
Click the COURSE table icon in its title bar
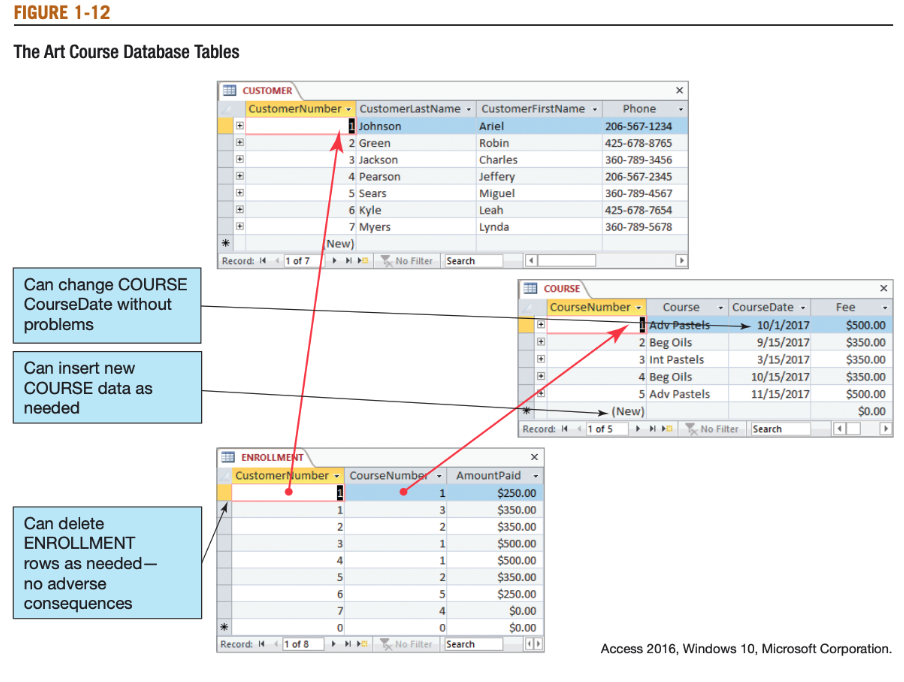(x=530, y=289)
